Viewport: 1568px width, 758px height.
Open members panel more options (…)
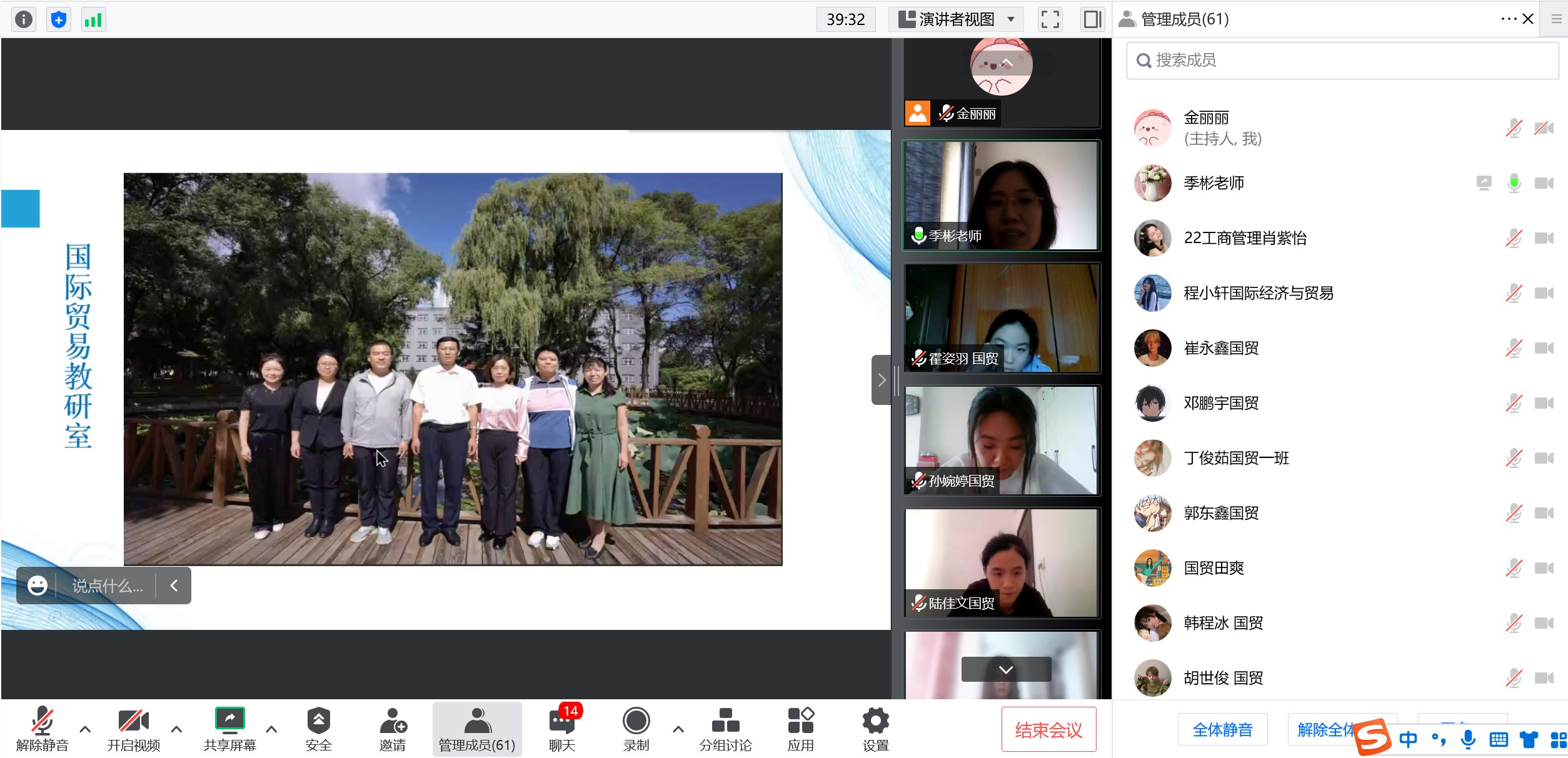(1508, 19)
